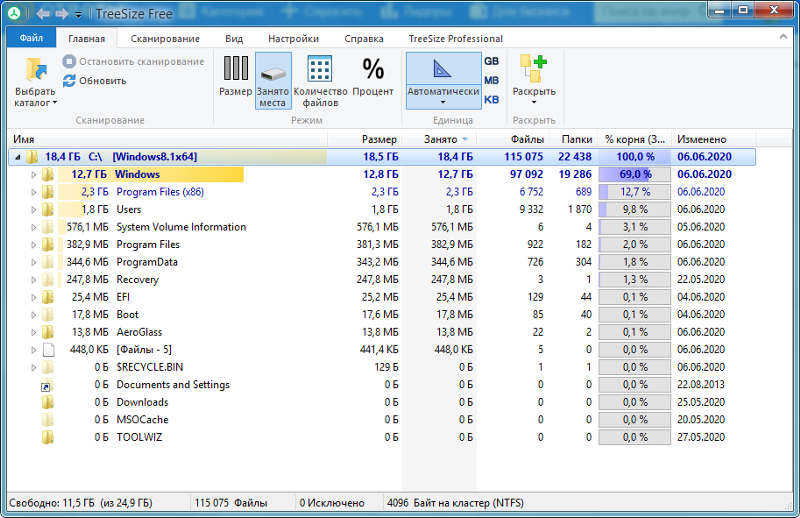Viewport: 800px width, 518px height.
Task: Open the Select Directory dropdown arrow
Action: (x=55, y=103)
